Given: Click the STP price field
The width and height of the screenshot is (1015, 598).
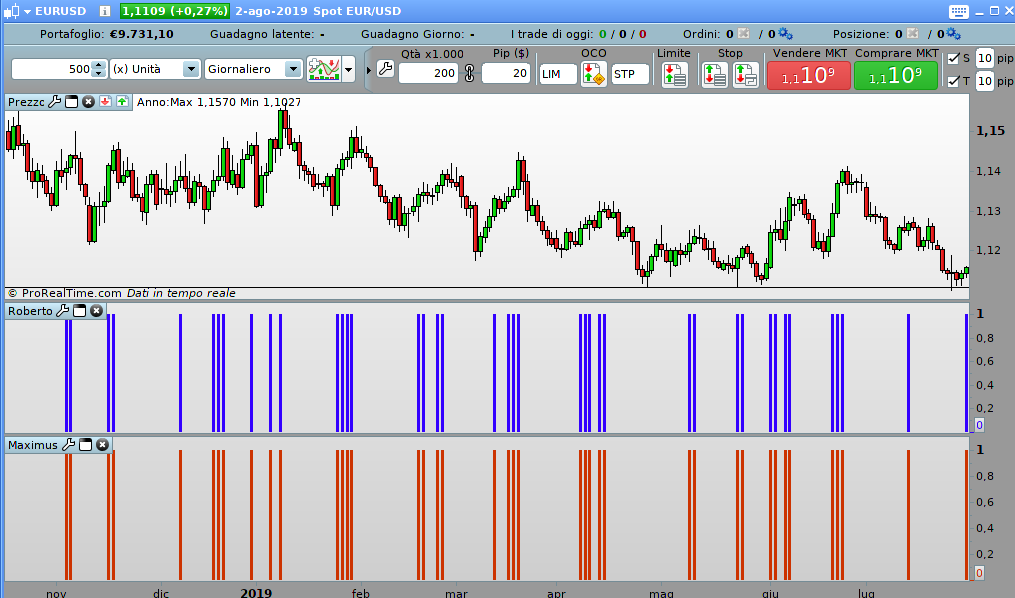Looking at the screenshot, I should pos(630,74).
